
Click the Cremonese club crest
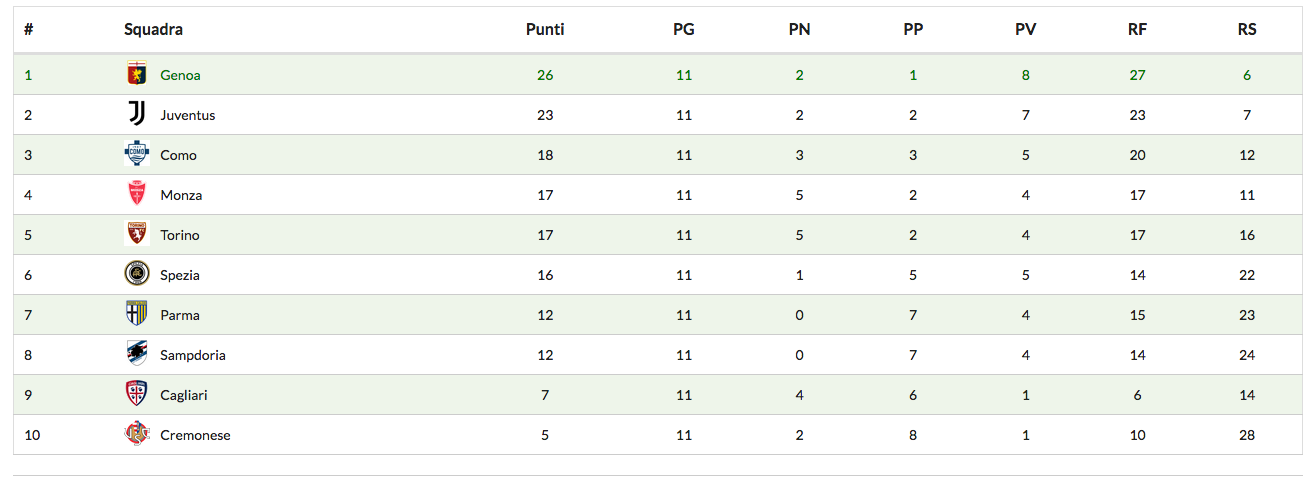pos(136,434)
